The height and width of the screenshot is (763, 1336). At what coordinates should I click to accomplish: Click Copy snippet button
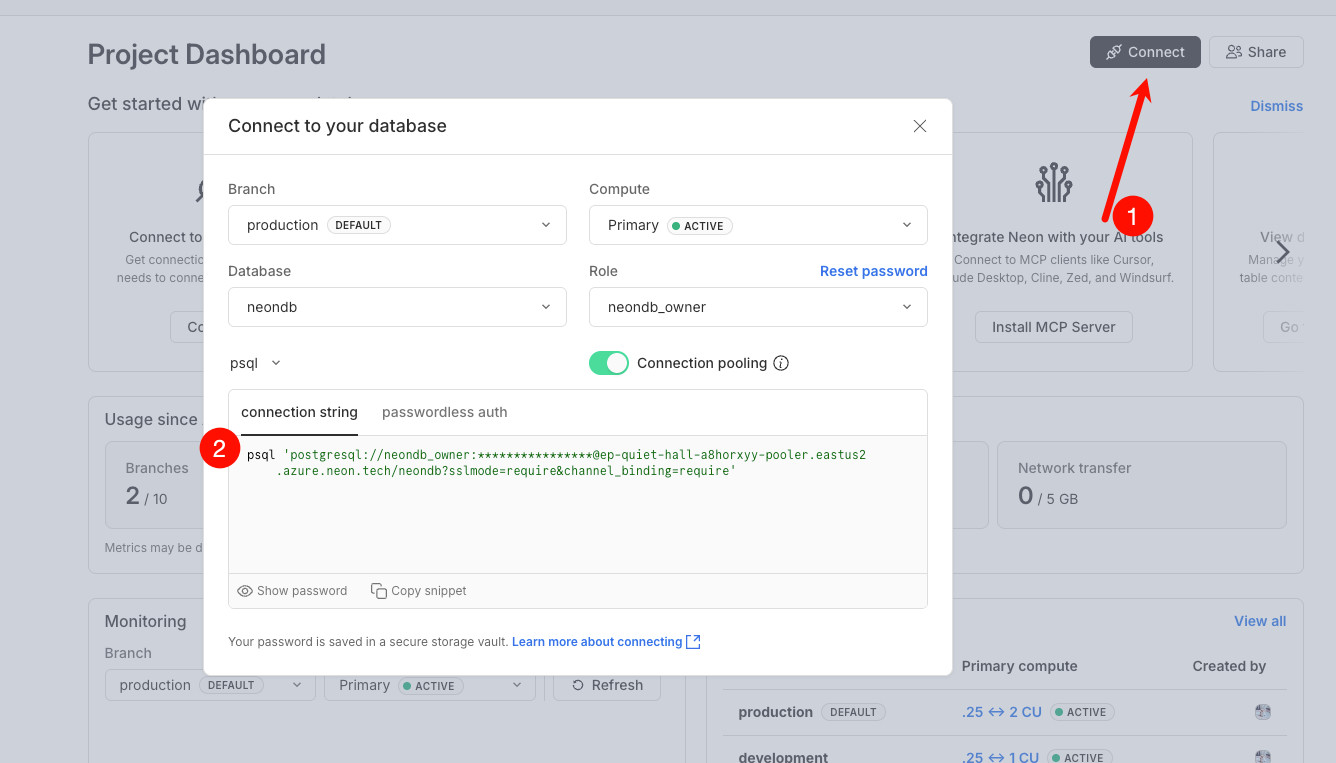(419, 591)
